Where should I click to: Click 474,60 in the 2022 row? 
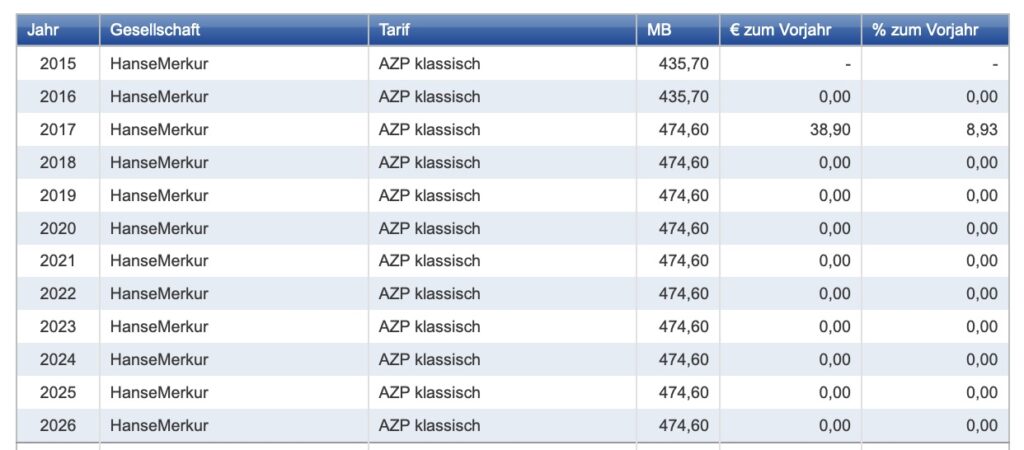(x=684, y=294)
